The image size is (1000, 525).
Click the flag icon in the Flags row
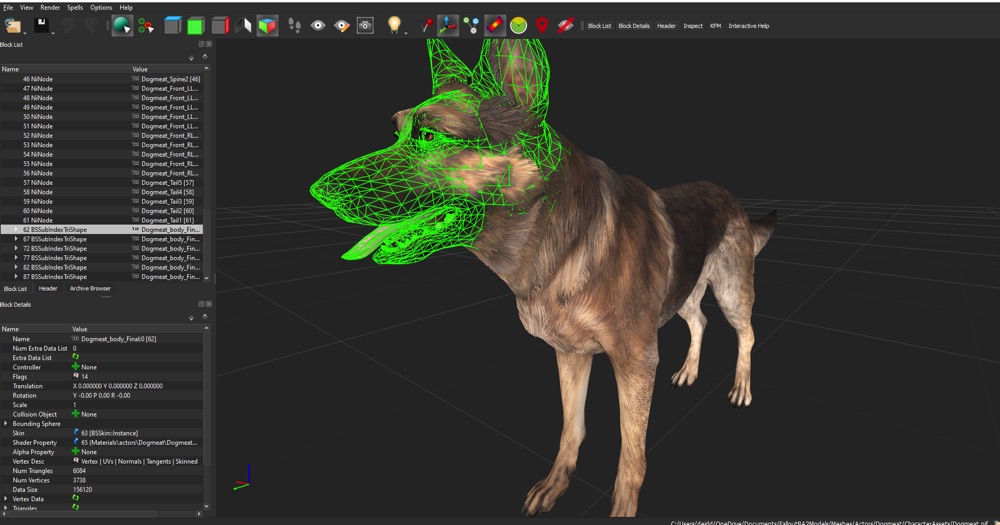[76, 376]
